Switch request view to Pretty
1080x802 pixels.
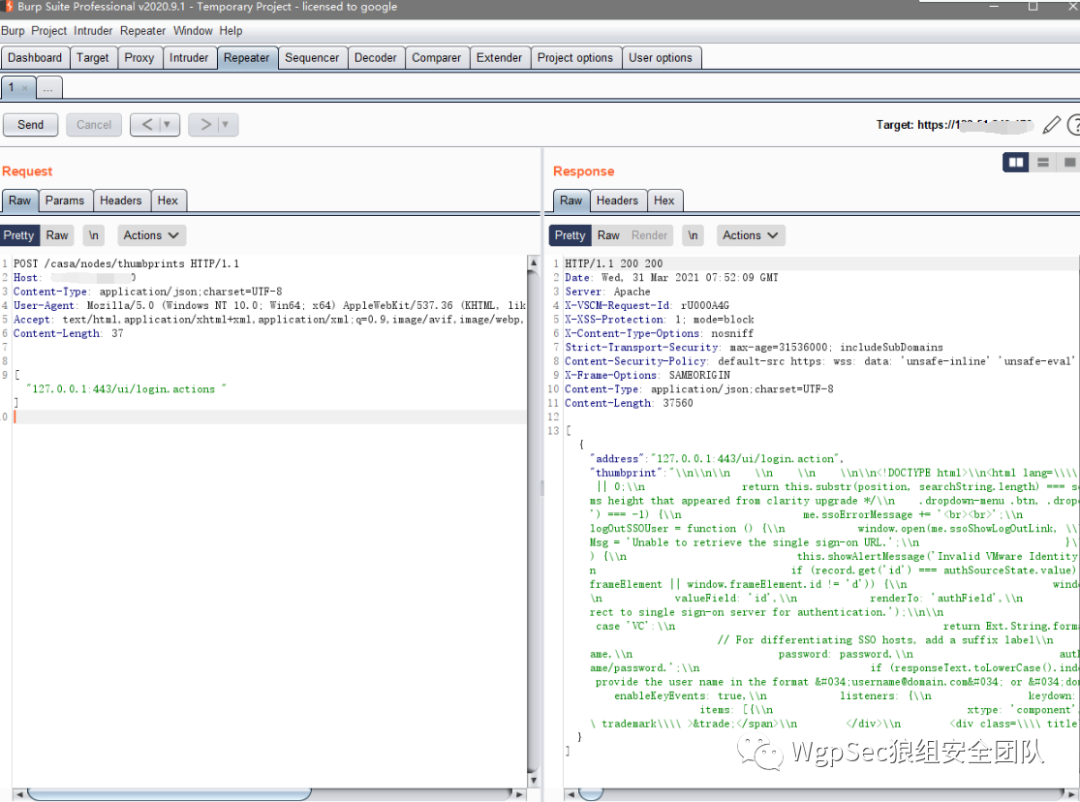coord(19,236)
